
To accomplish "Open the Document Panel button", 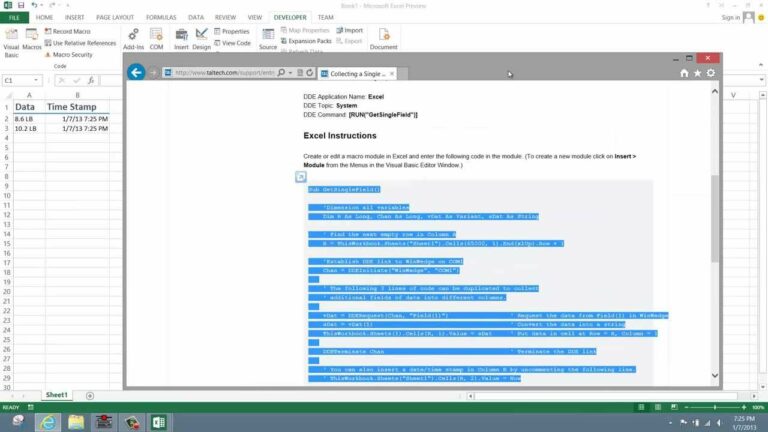I will pos(383,39).
